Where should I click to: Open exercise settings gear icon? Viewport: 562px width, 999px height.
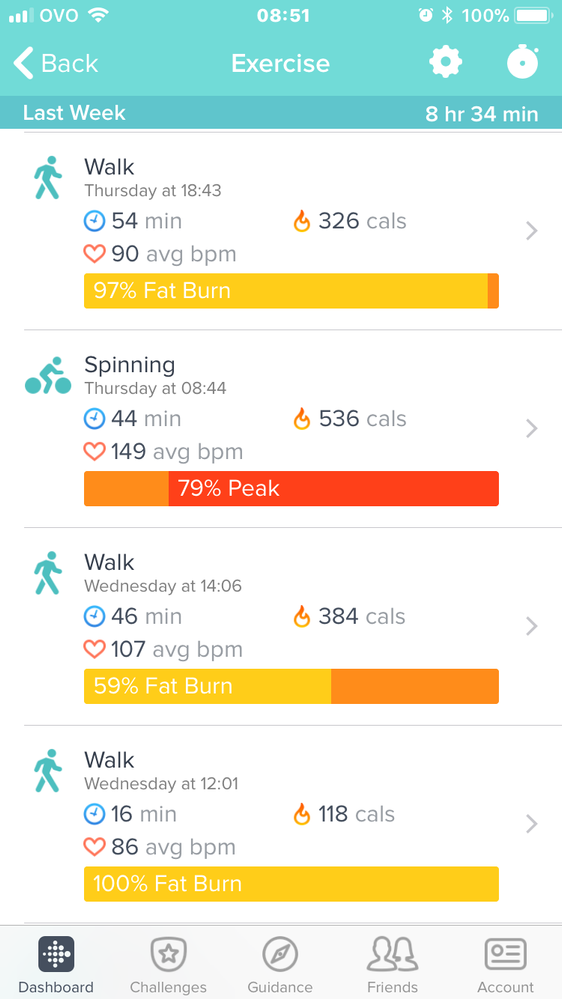pos(445,62)
